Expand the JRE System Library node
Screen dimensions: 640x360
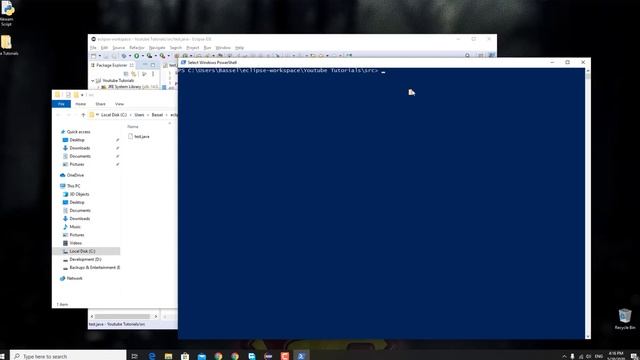(x=98, y=87)
